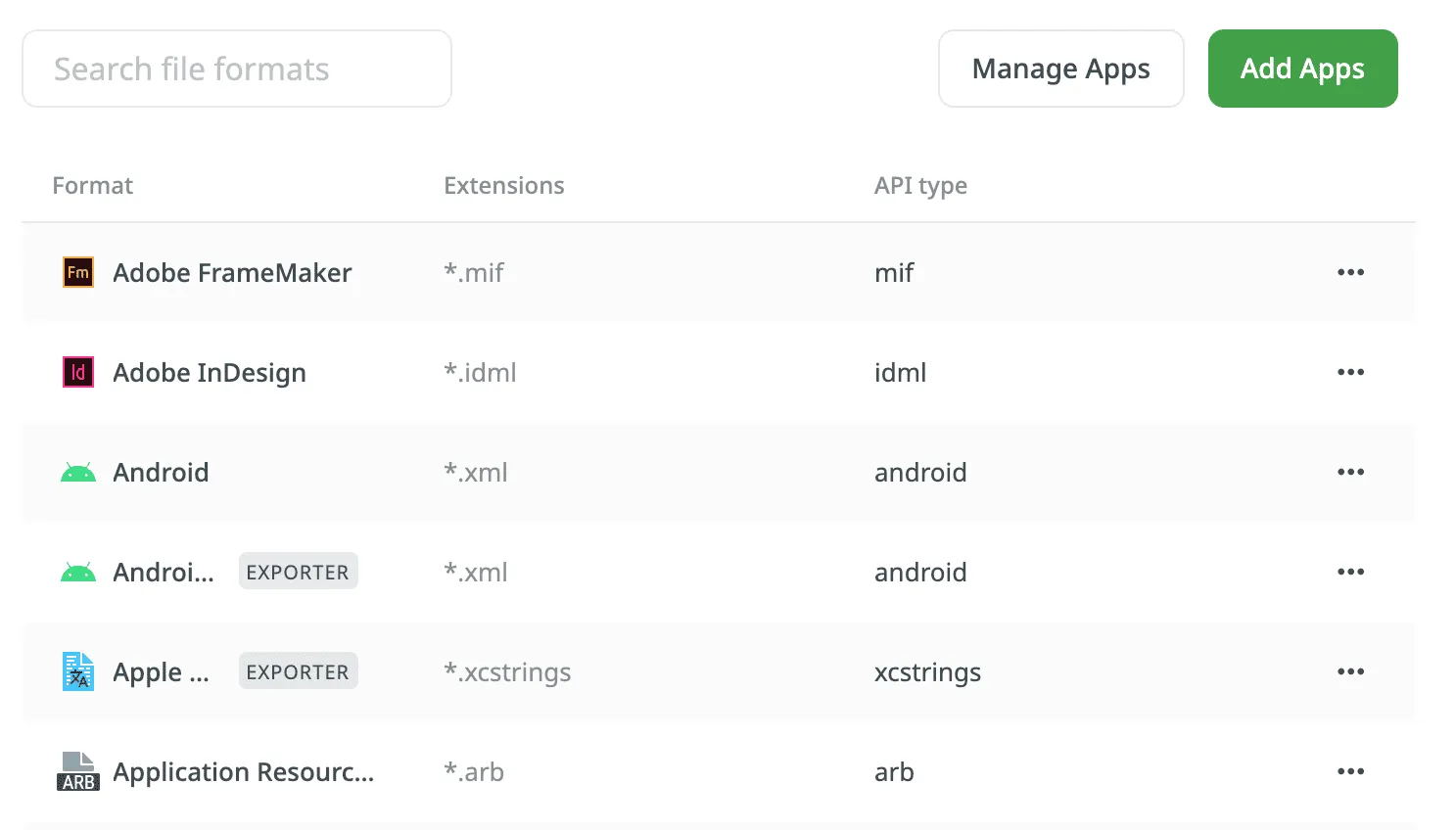
Task: Click the API type column header
Action: [x=920, y=185]
